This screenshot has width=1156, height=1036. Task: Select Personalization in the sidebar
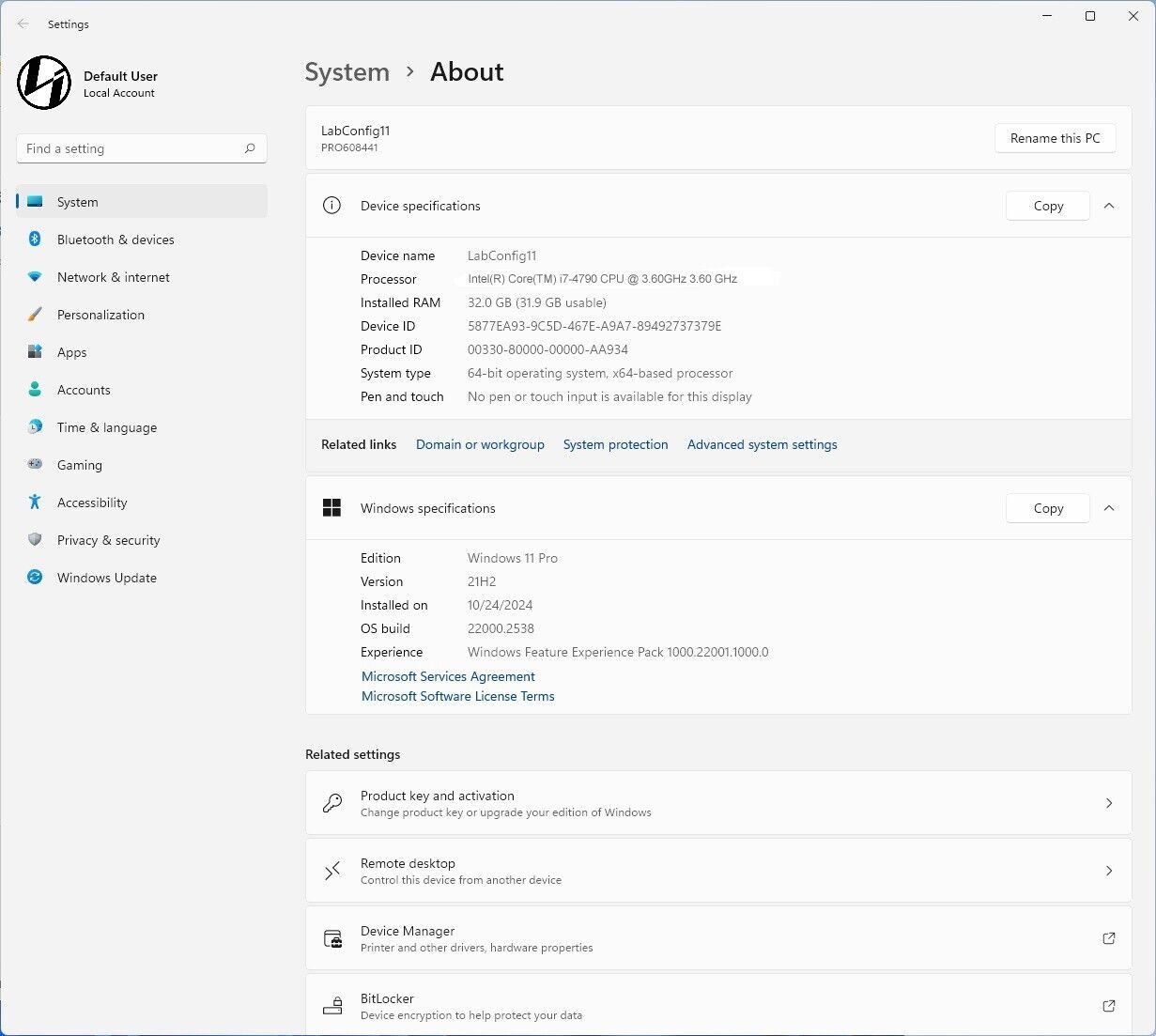pyautogui.click(x=142, y=315)
